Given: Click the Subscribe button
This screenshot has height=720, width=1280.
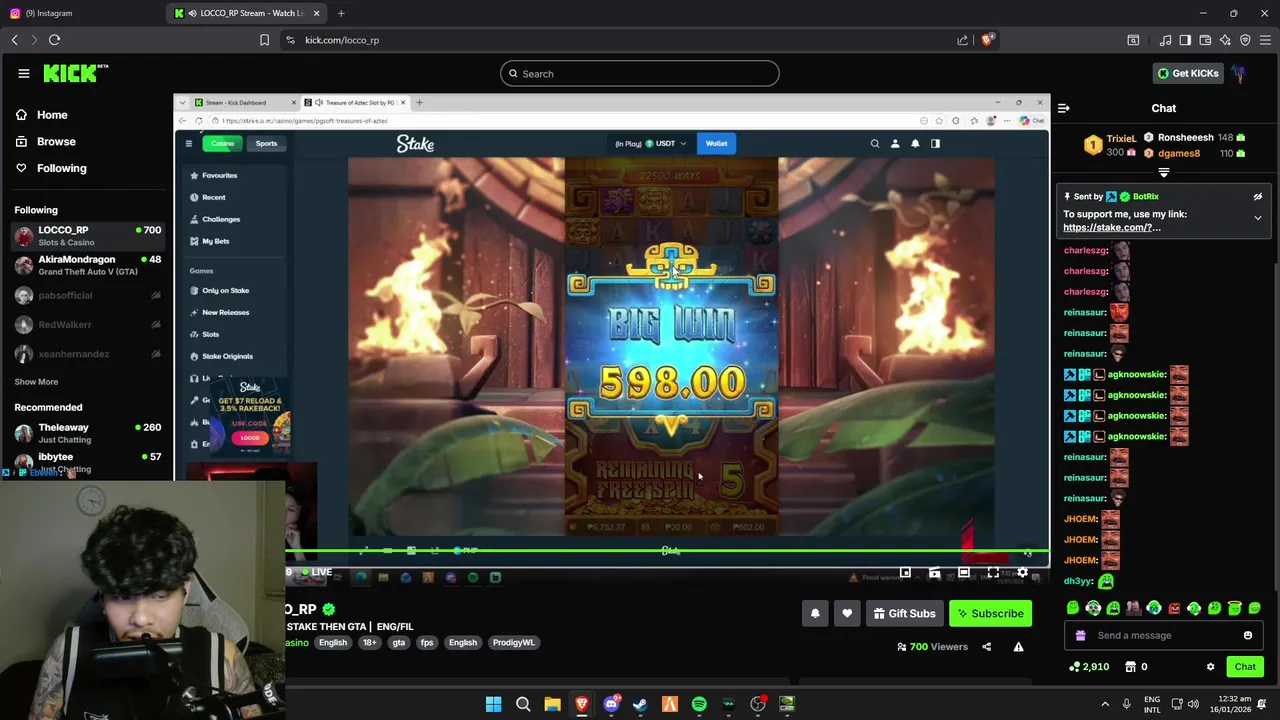Looking at the screenshot, I should tap(990, 614).
